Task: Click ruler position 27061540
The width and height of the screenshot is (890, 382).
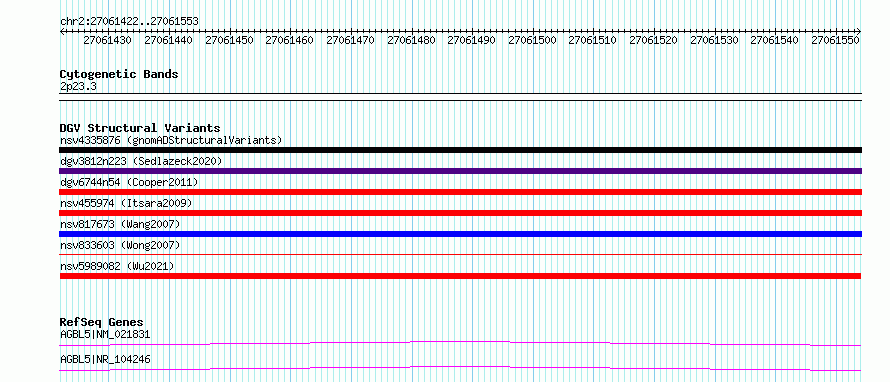Action: pos(775,40)
